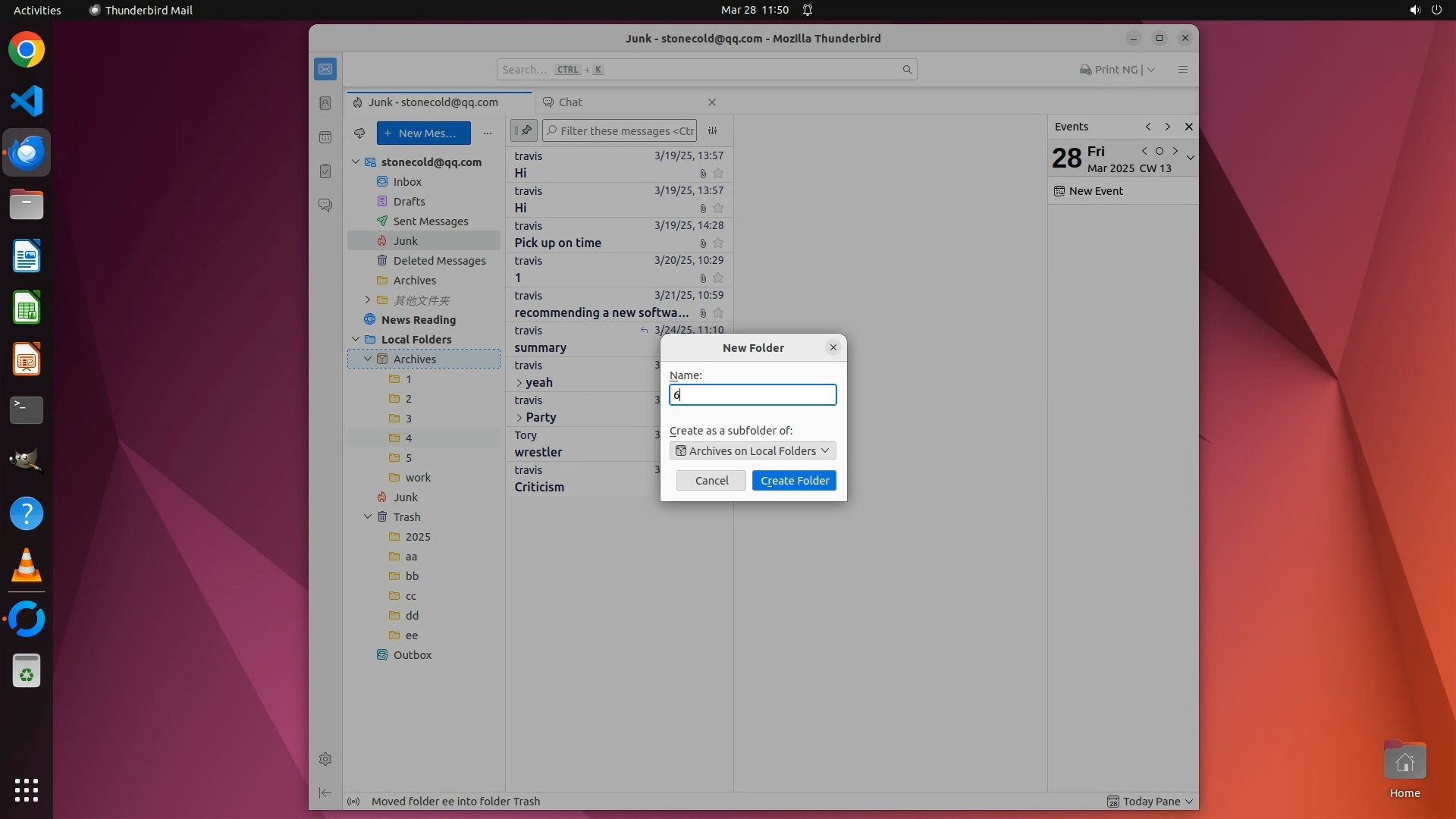Expand the 其他文件夹 folder
Viewport: 1456px width, 819px height.
coord(368,300)
